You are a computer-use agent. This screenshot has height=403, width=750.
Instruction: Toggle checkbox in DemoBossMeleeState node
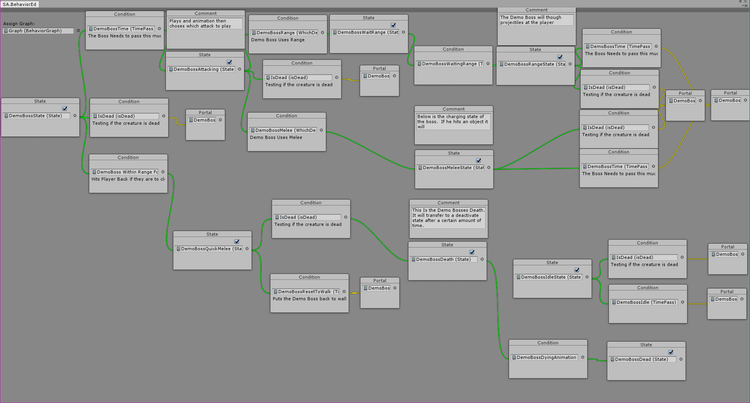[478, 161]
